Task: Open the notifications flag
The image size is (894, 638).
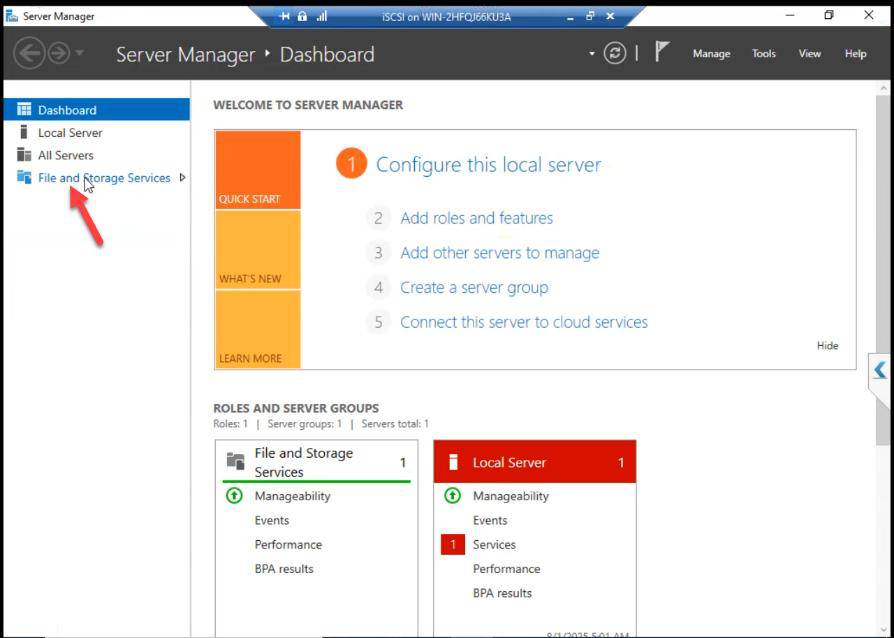Action: pyautogui.click(x=661, y=52)
